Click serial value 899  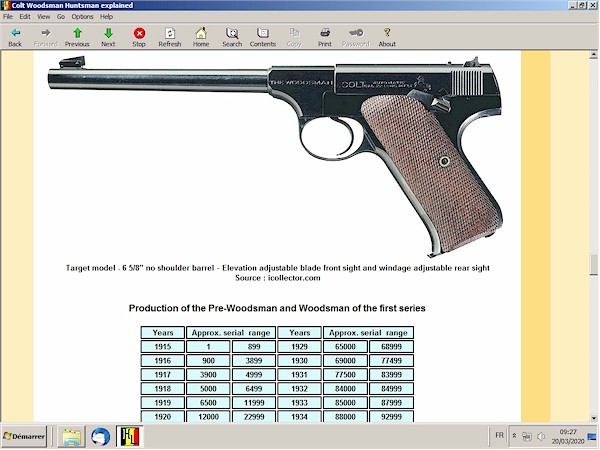pos(254,347)
